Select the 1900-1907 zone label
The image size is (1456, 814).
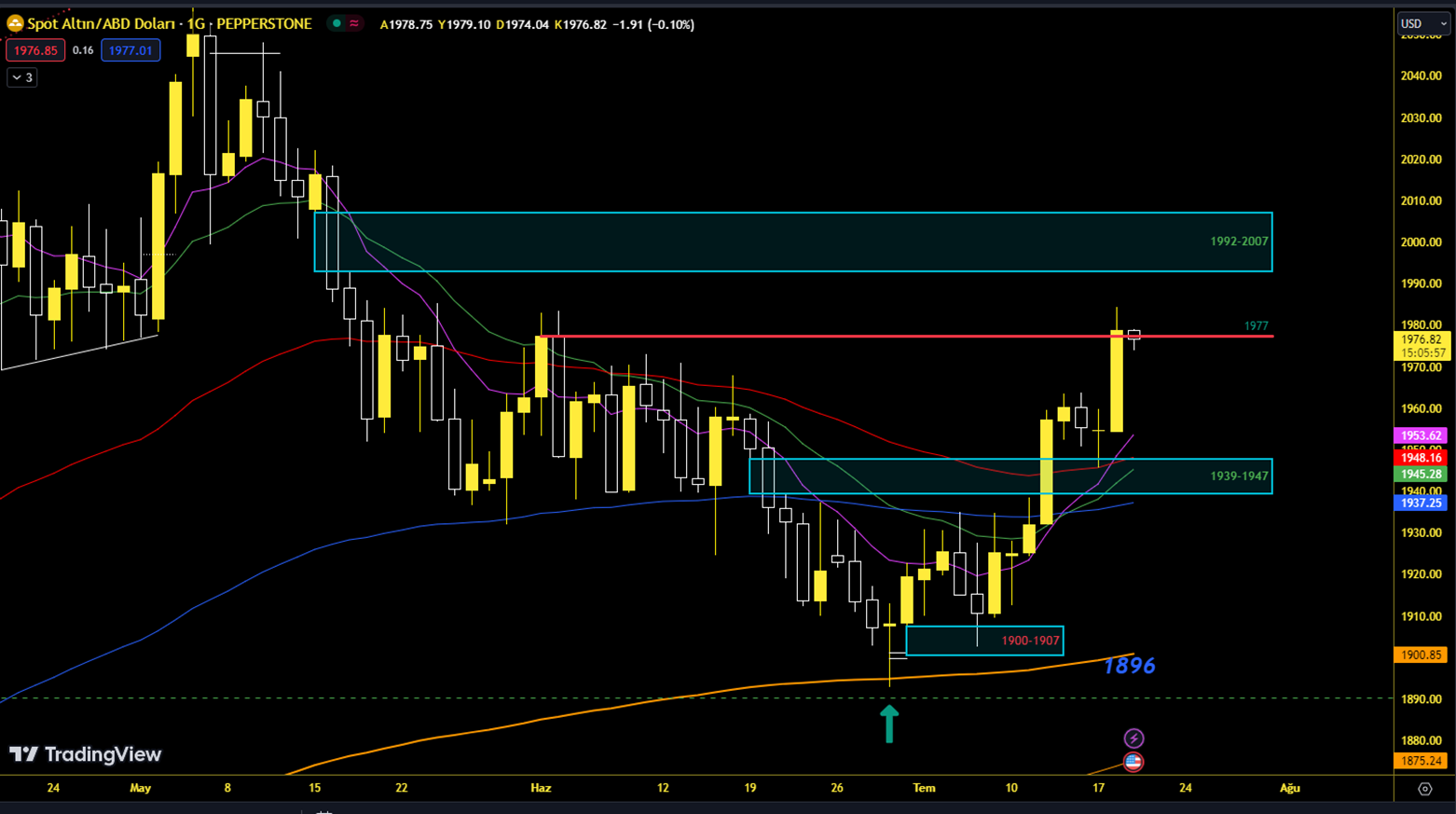pos(1030,641)
